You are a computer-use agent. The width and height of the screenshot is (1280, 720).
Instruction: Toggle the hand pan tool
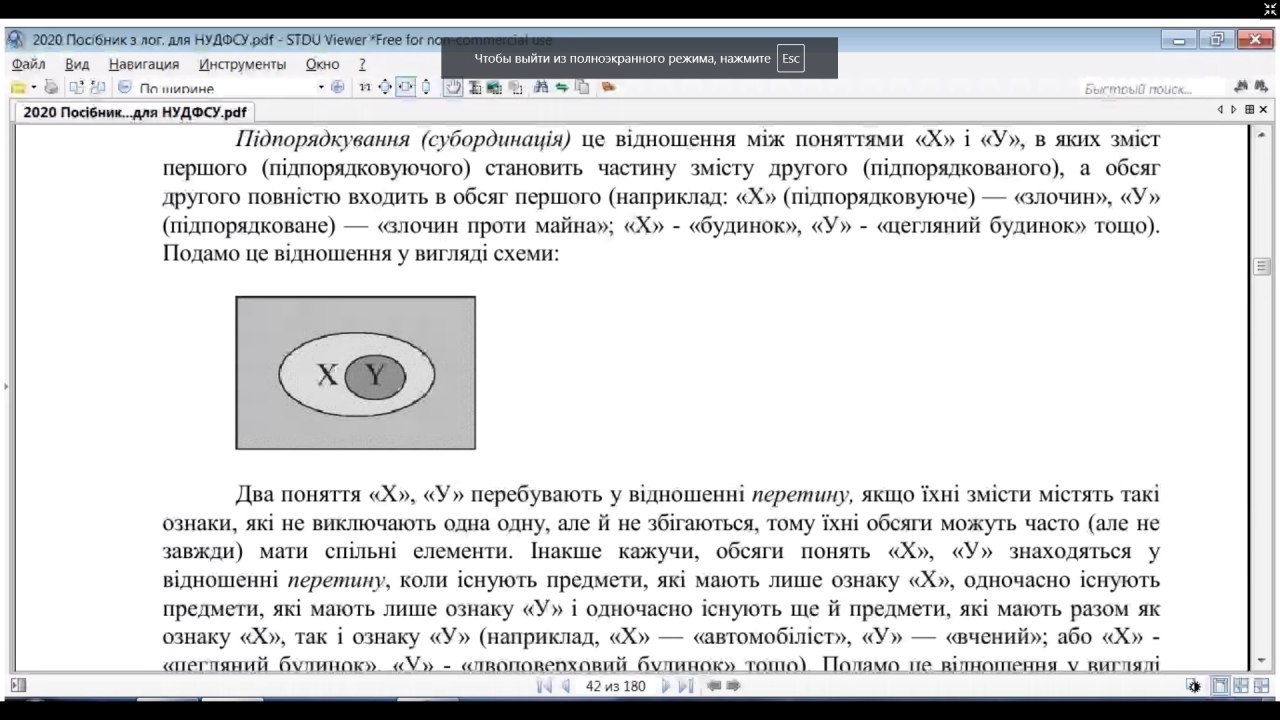452,87
